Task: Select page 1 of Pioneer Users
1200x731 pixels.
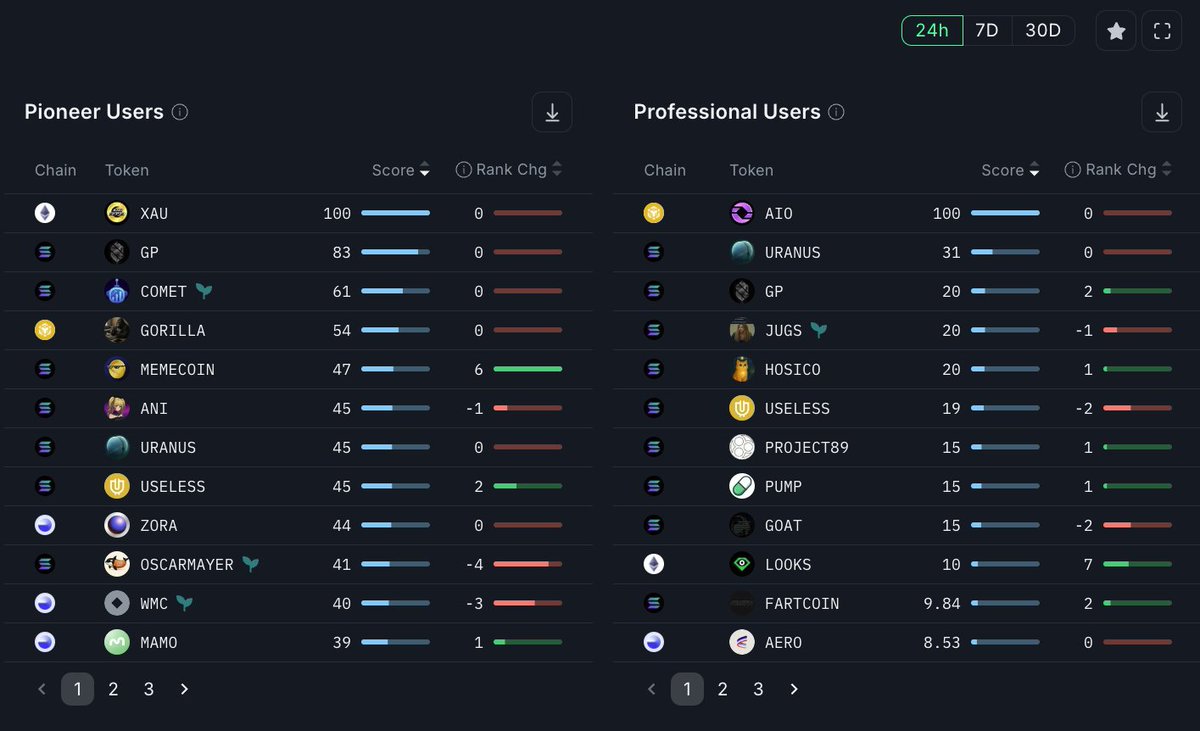Action: (x=78, y=689)
